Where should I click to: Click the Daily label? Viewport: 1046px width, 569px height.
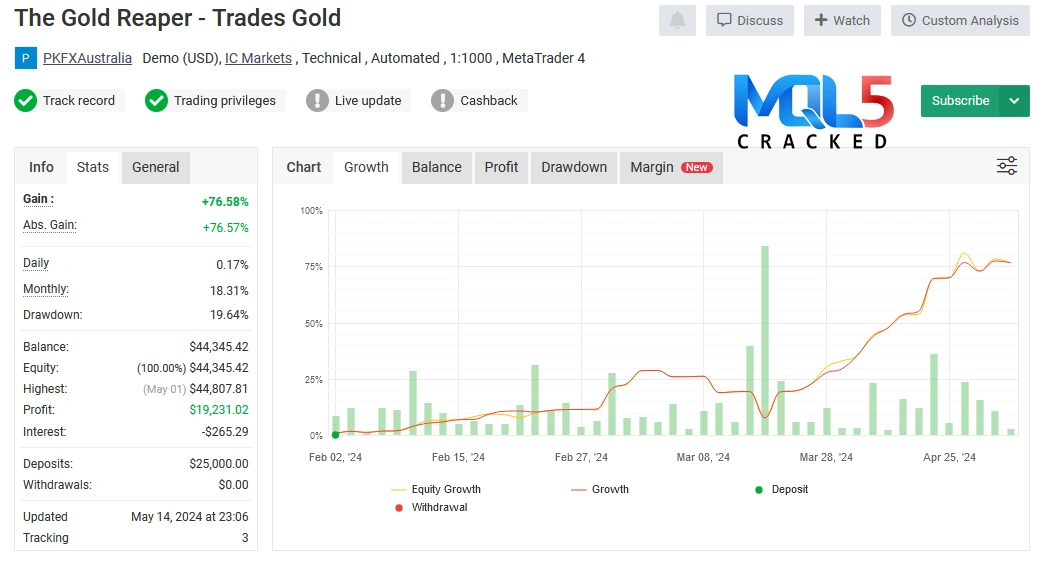point(36,263)
